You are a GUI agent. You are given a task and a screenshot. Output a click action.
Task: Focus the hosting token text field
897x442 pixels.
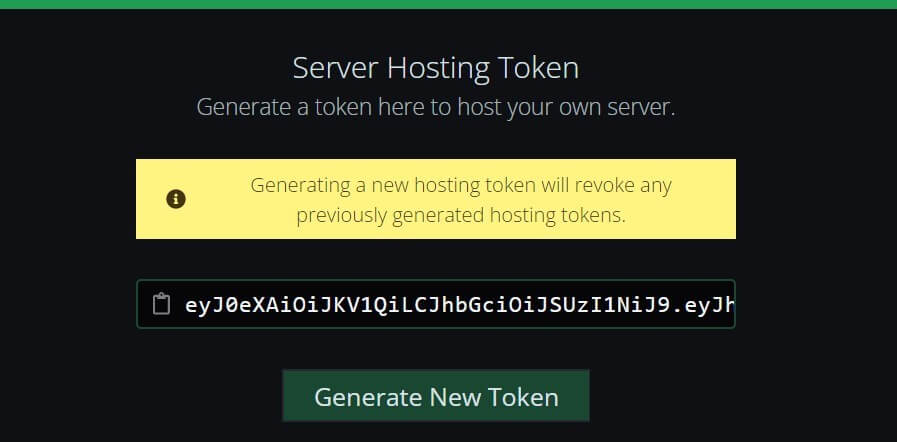tap(436, 304)
